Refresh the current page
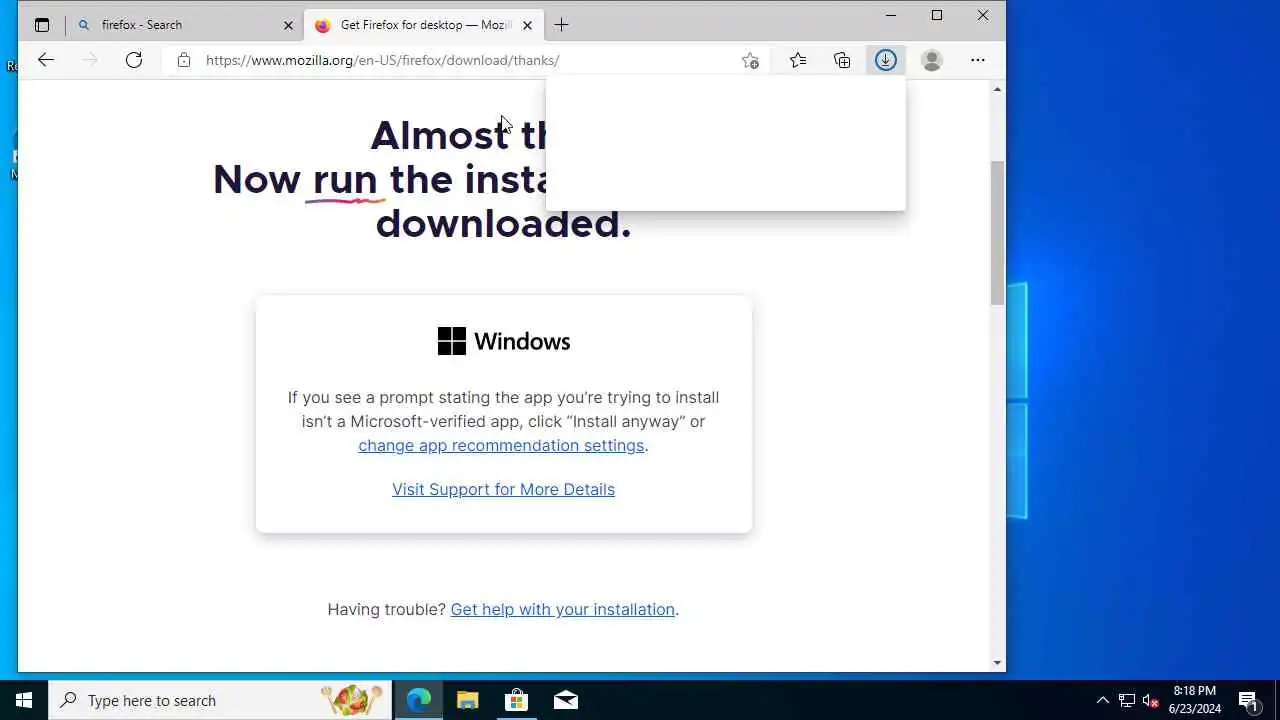This screenshot has height=720, width=1280. point(134,60)
